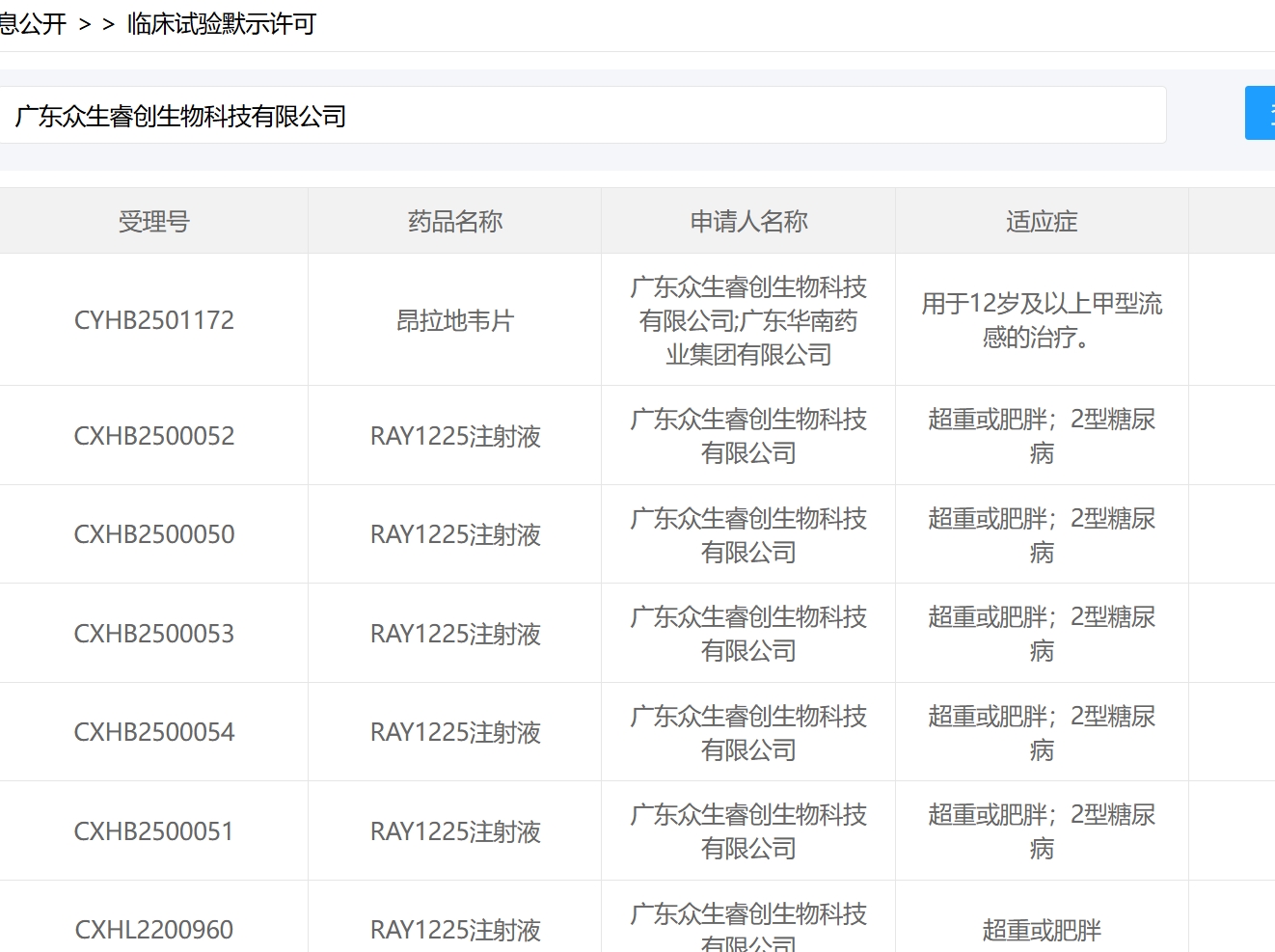Click the 临床试验默示许可 breadcrumb
Screen dimensions: 1275x952
point(222,24)
